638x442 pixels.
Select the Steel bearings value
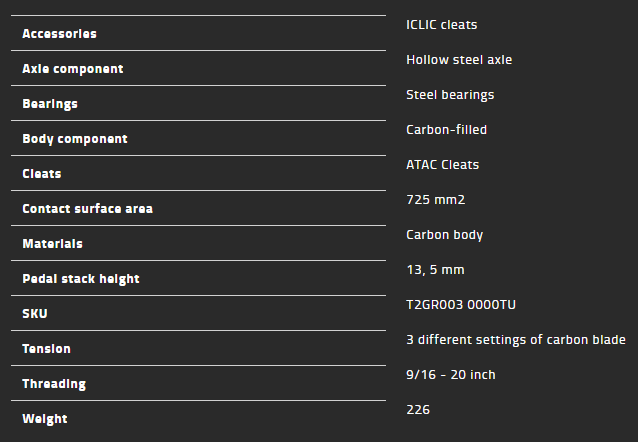point(450,94)
